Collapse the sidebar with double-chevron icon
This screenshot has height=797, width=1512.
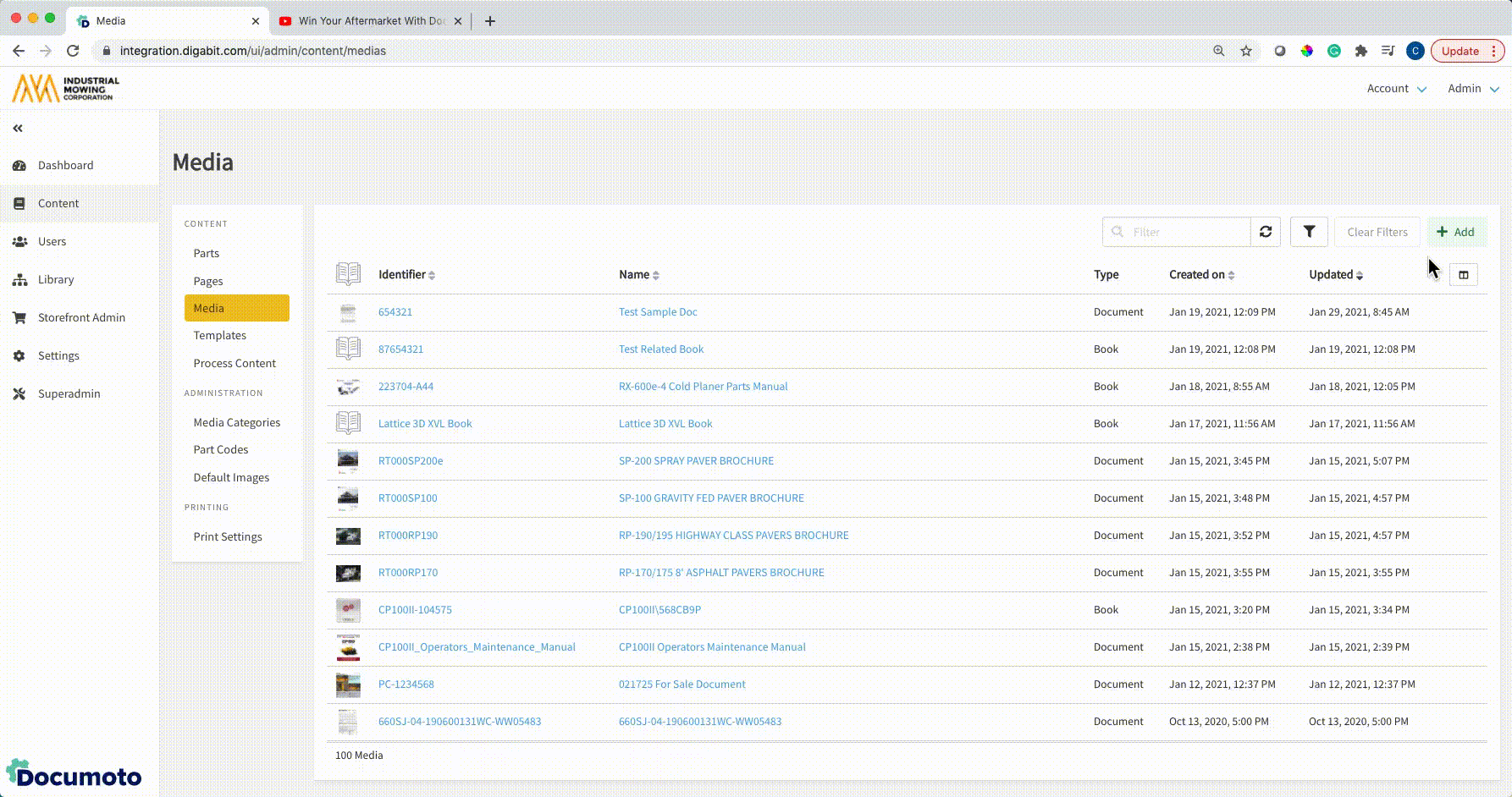(18, 129)
